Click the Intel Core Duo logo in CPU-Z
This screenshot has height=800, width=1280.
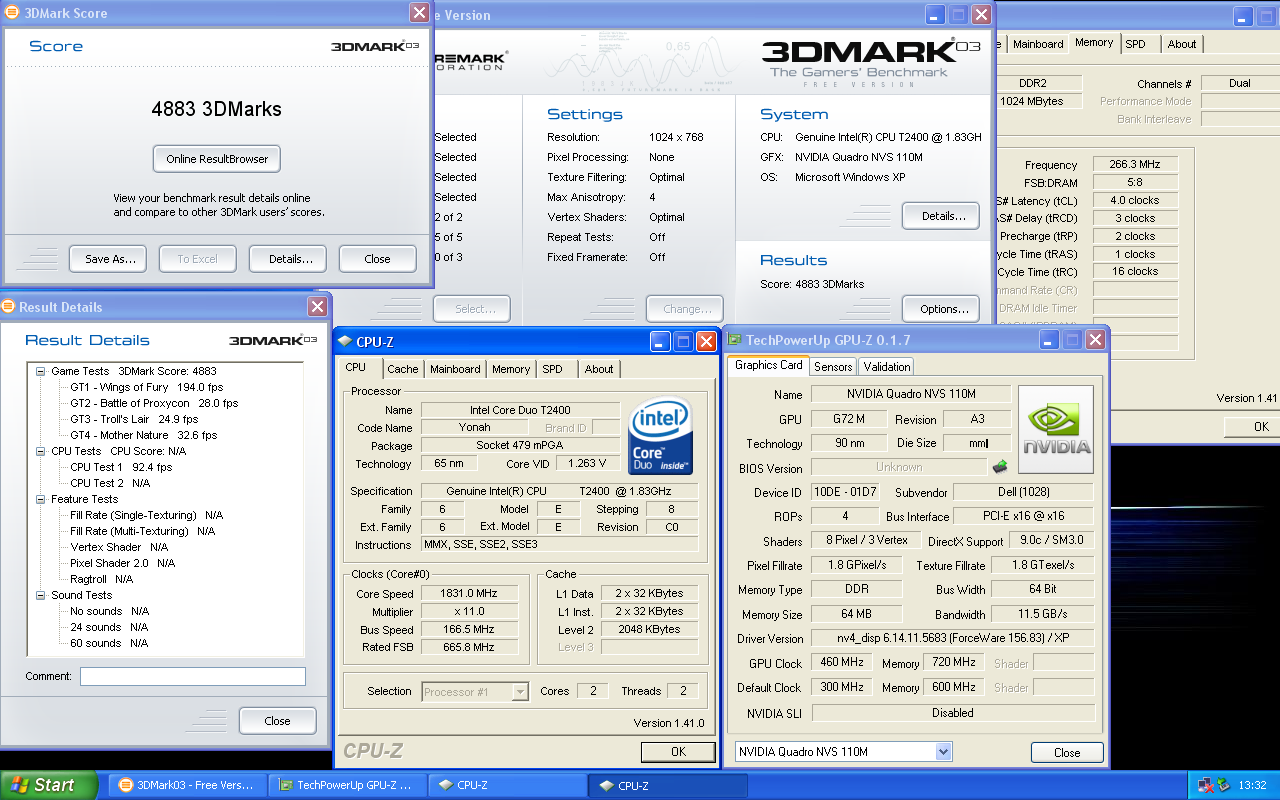click(661, 436)
